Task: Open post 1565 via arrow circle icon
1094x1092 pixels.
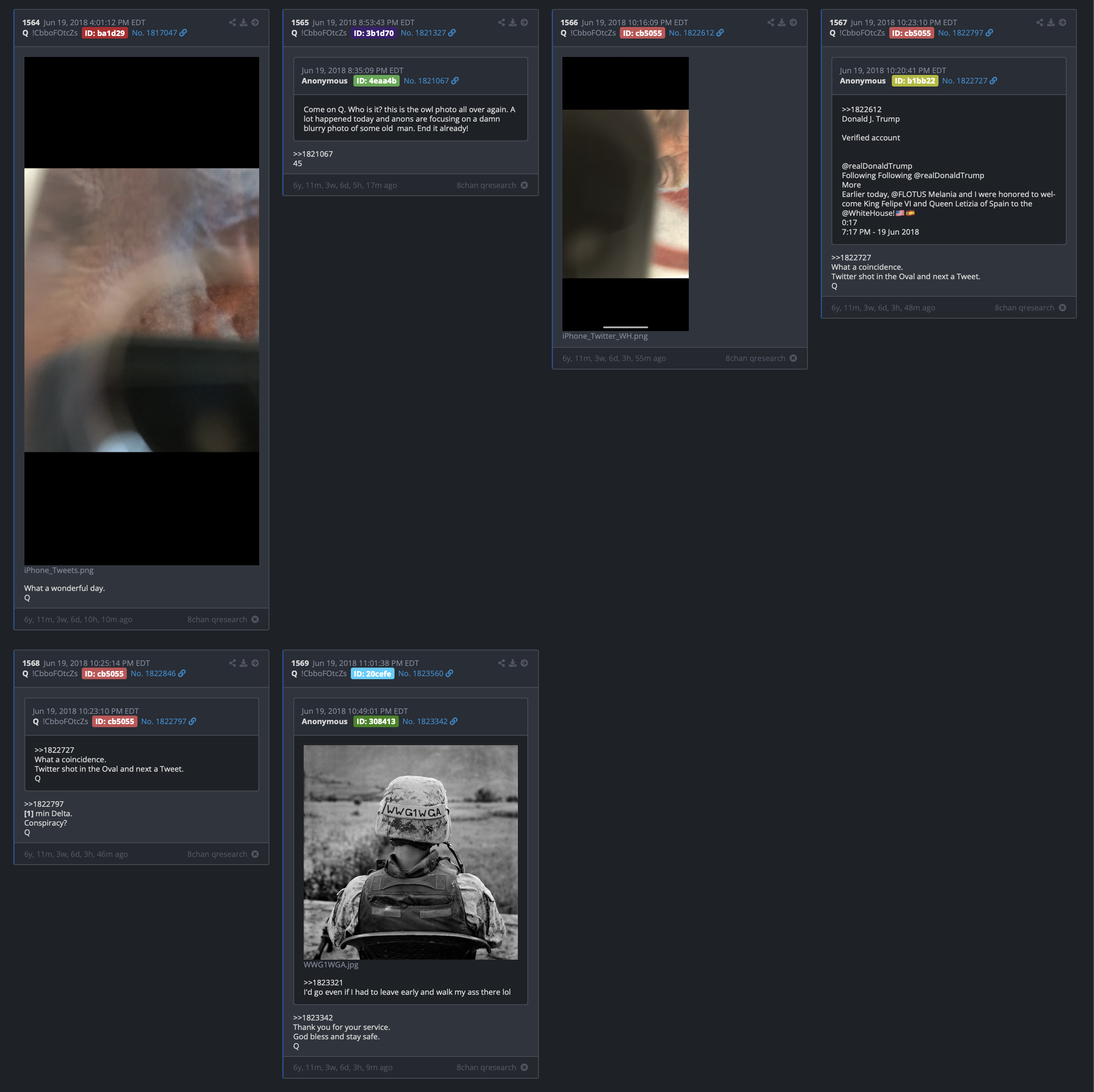Action: [x=524, y=23]
